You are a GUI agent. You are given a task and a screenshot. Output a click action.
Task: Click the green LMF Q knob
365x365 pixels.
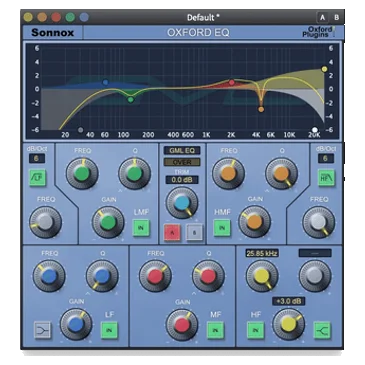pos(135,173)
